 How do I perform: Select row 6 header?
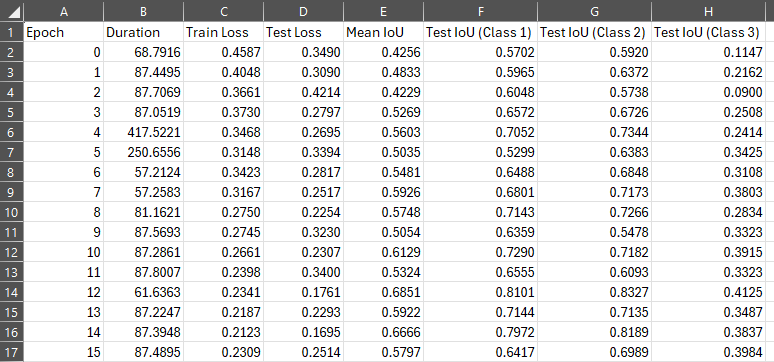(12, 132)
